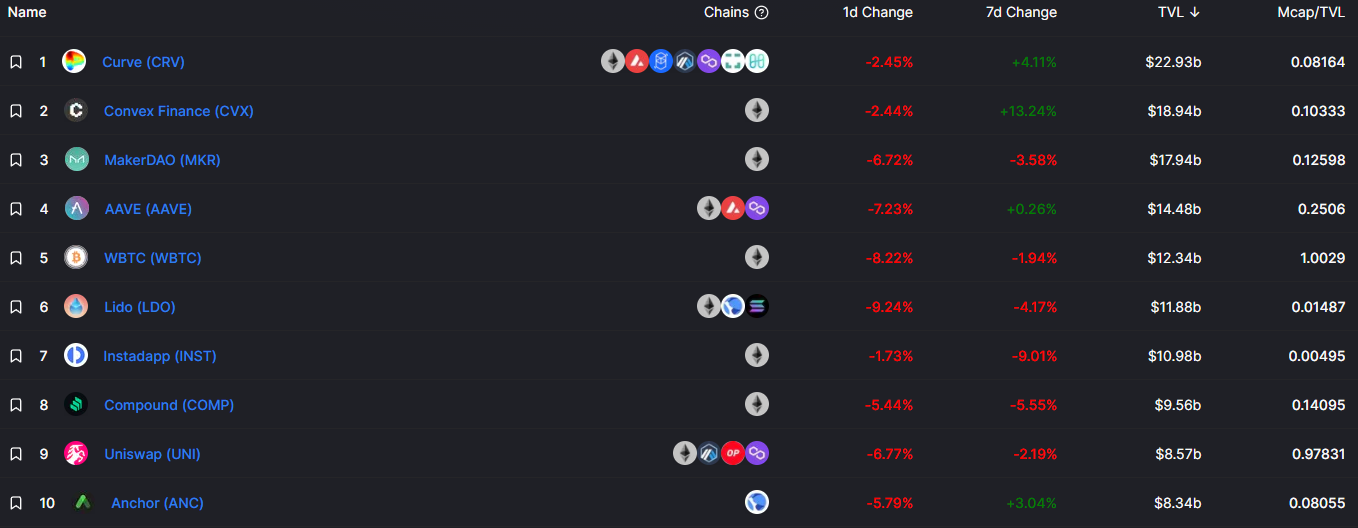1358x528 pixels.
Task: Click the Terra chain icon in Anchor row
Action: pyautogui.click(x=757, y=503)
